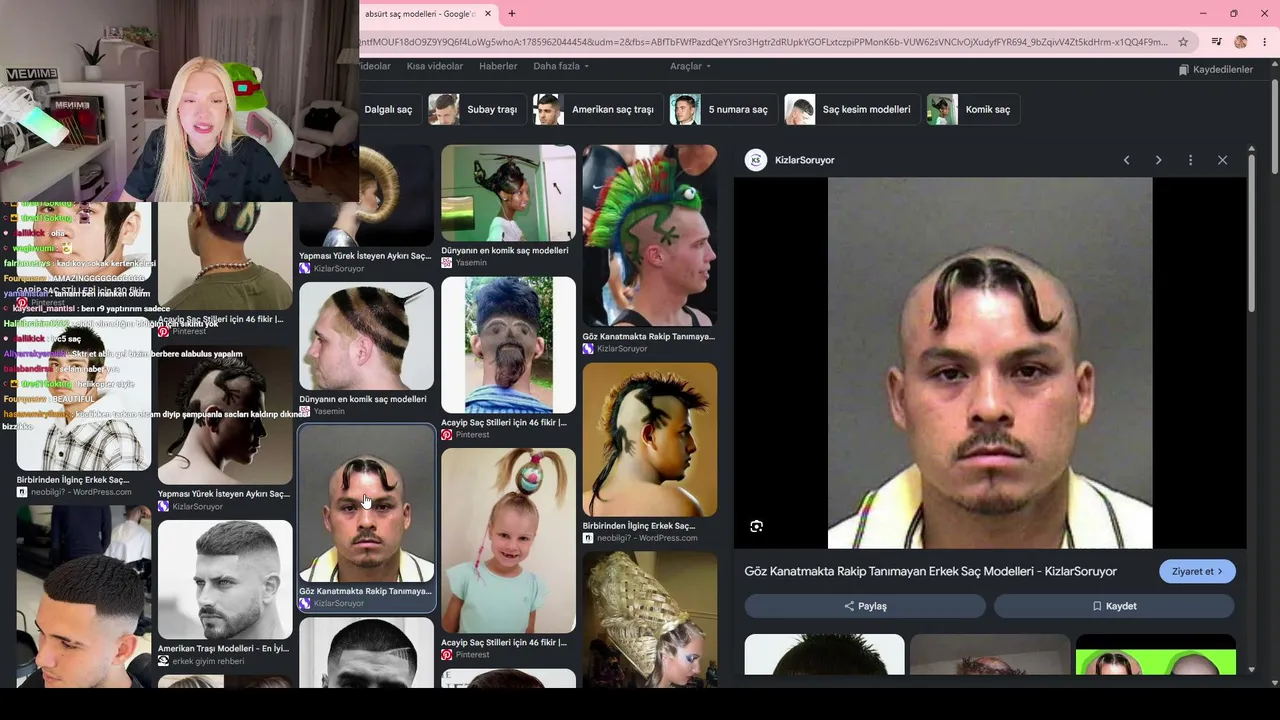Viewport: 1280px width, 720px height.
Task: Show previous image in preview panel
Action: tap(1126, 160)
